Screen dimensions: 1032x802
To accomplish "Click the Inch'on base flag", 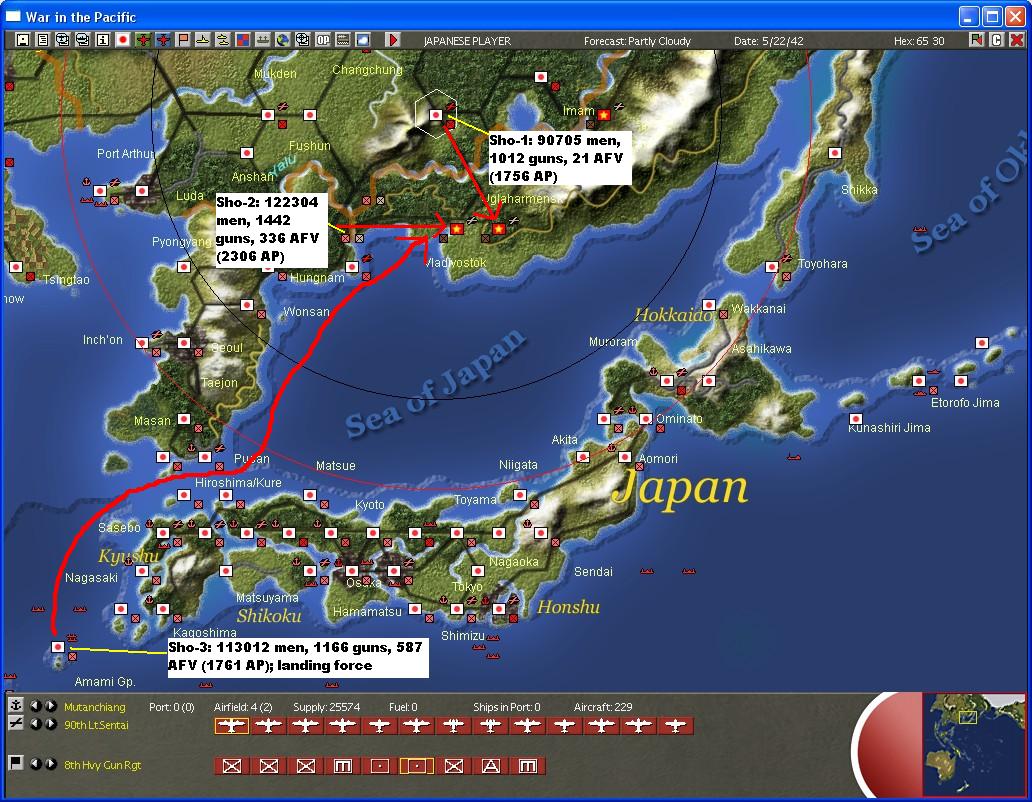I will coord(142,343).
